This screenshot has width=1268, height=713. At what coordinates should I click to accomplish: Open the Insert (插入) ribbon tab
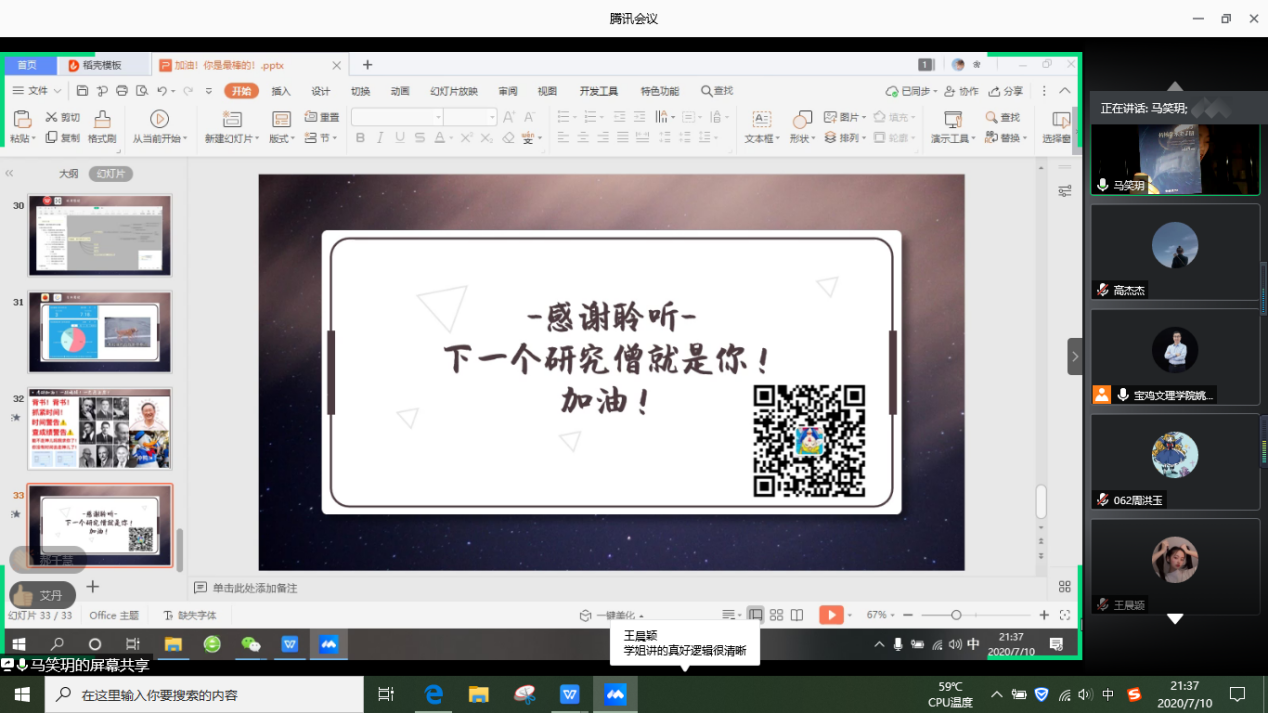click(281, 91)
